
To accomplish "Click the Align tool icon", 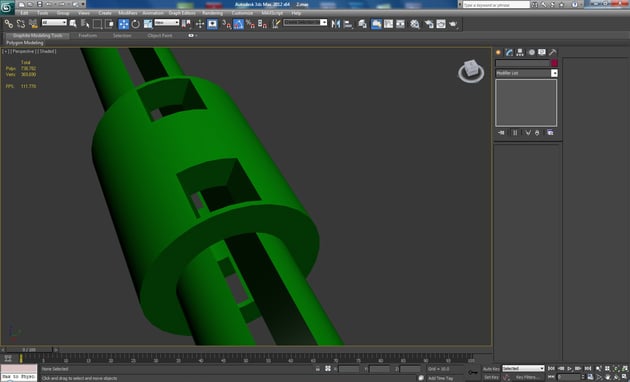I will [348, 24].
